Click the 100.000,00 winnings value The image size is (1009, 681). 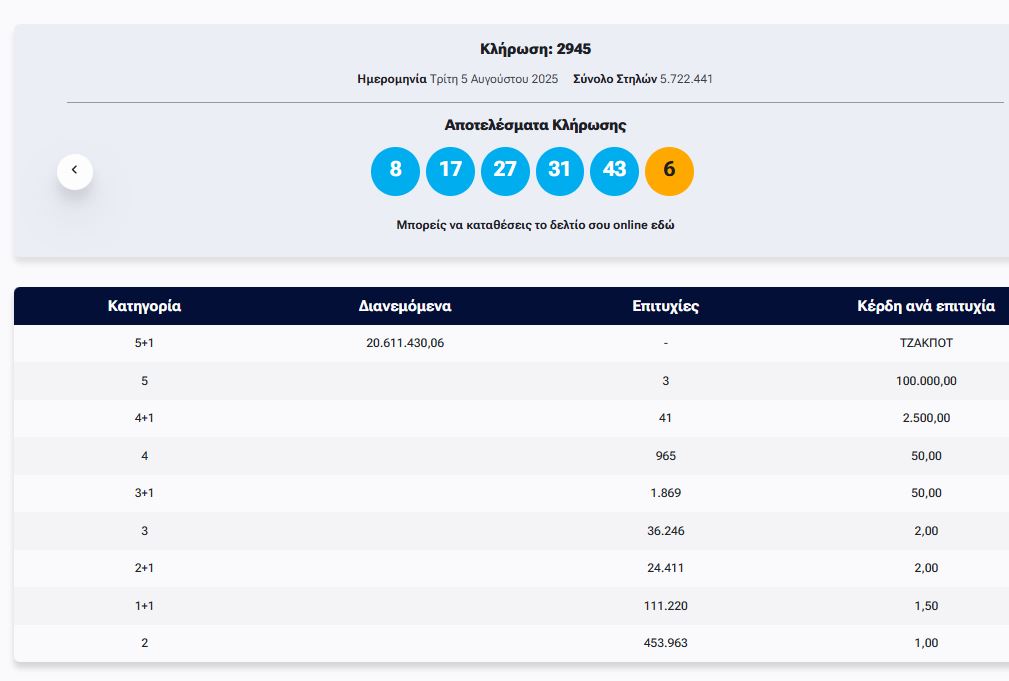926,381
